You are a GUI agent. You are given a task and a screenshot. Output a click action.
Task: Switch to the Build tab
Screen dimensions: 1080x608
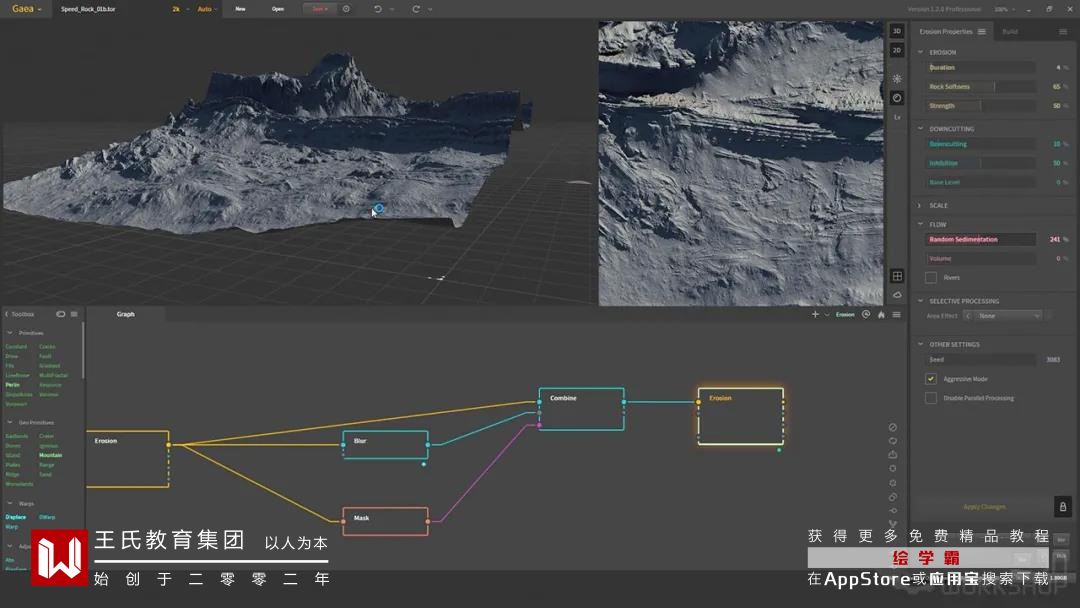[x=1010, y=32]
